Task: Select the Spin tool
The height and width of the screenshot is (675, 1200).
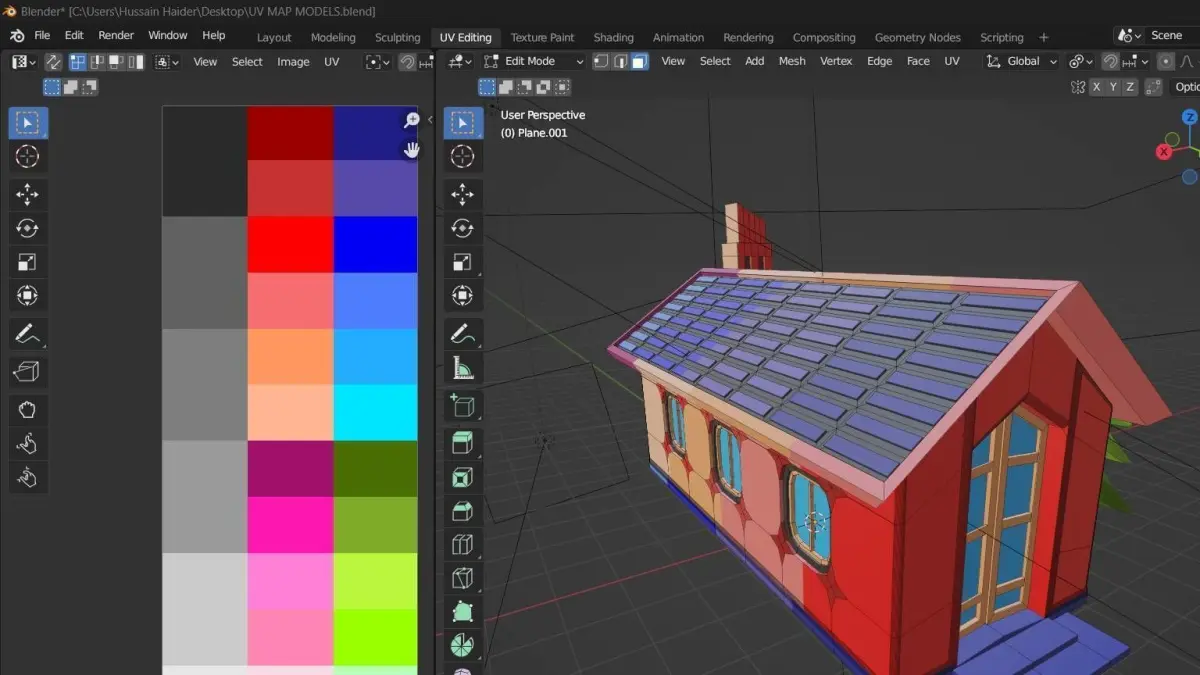Action: [462, 646]
